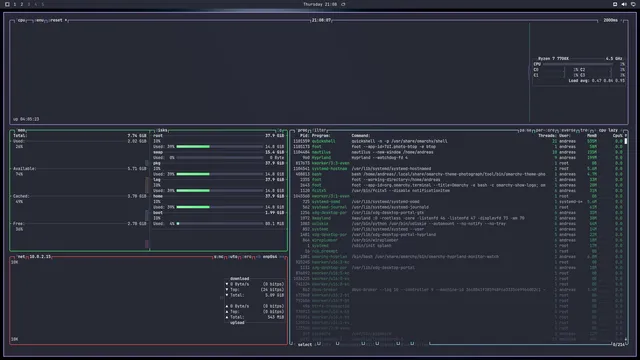
Task: Click the 21:08:07 clock in btop header
Action: click(x=321, y=20)
